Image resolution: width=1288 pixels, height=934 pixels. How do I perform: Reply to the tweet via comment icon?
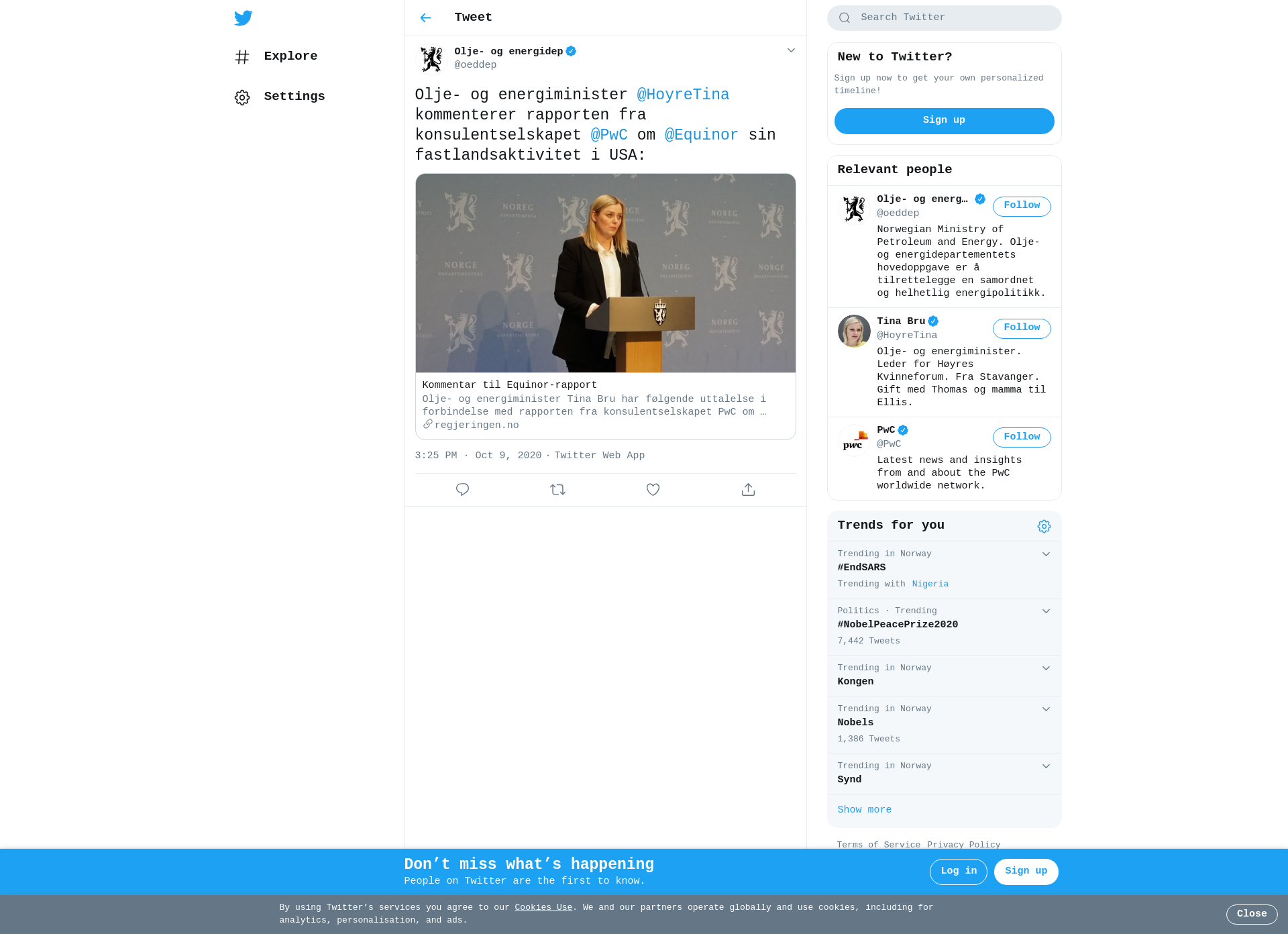462,490
